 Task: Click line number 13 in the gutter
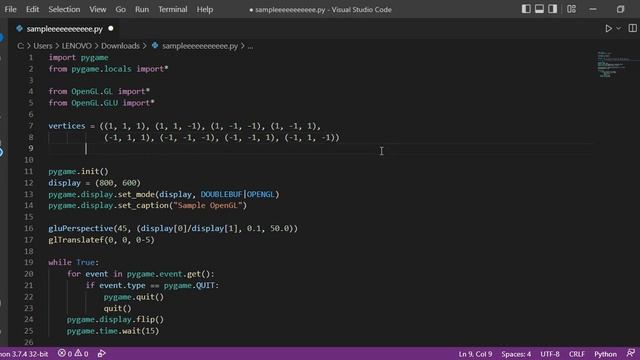pos(29,194)
